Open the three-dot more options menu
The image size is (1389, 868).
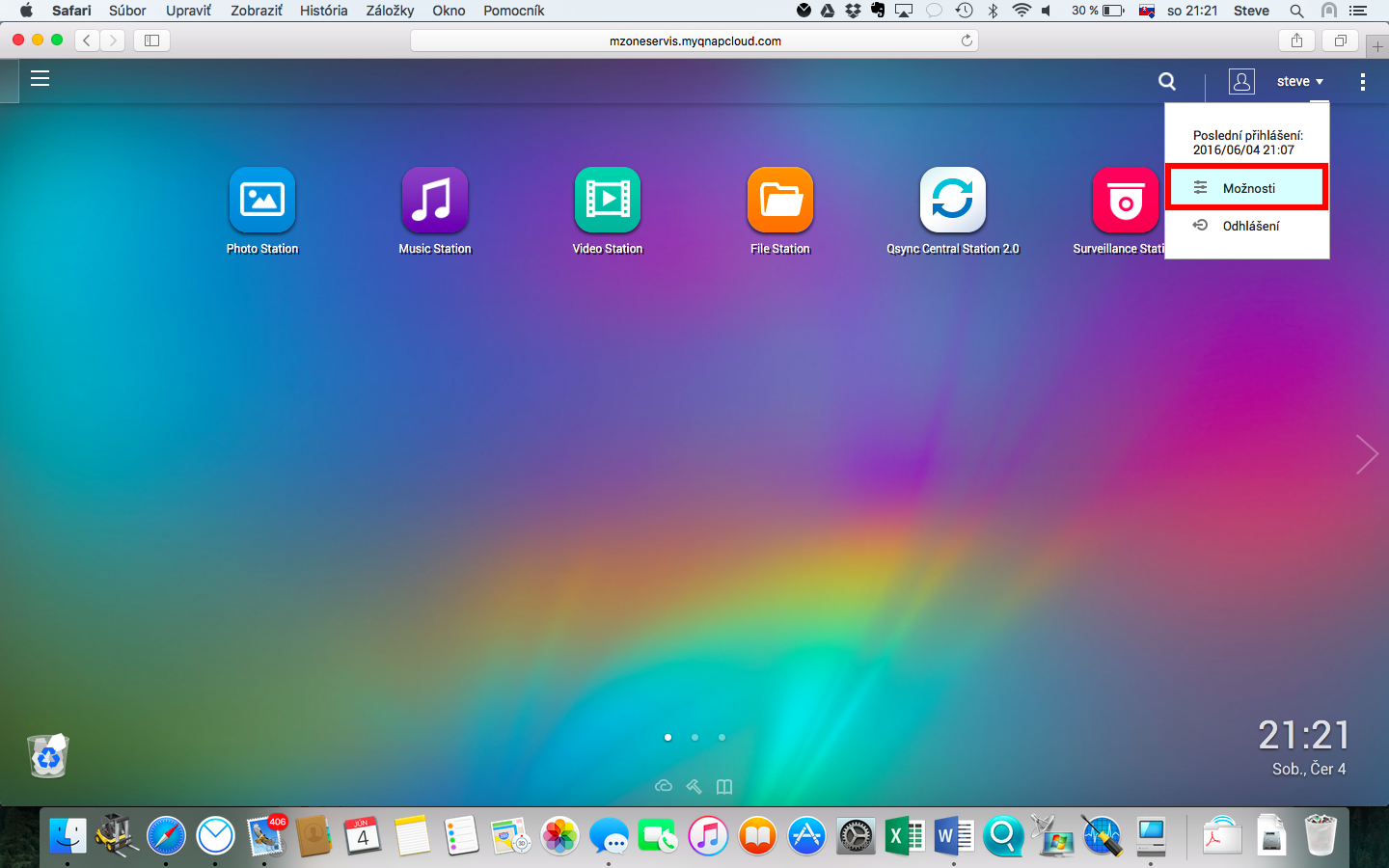point(1362,82)
